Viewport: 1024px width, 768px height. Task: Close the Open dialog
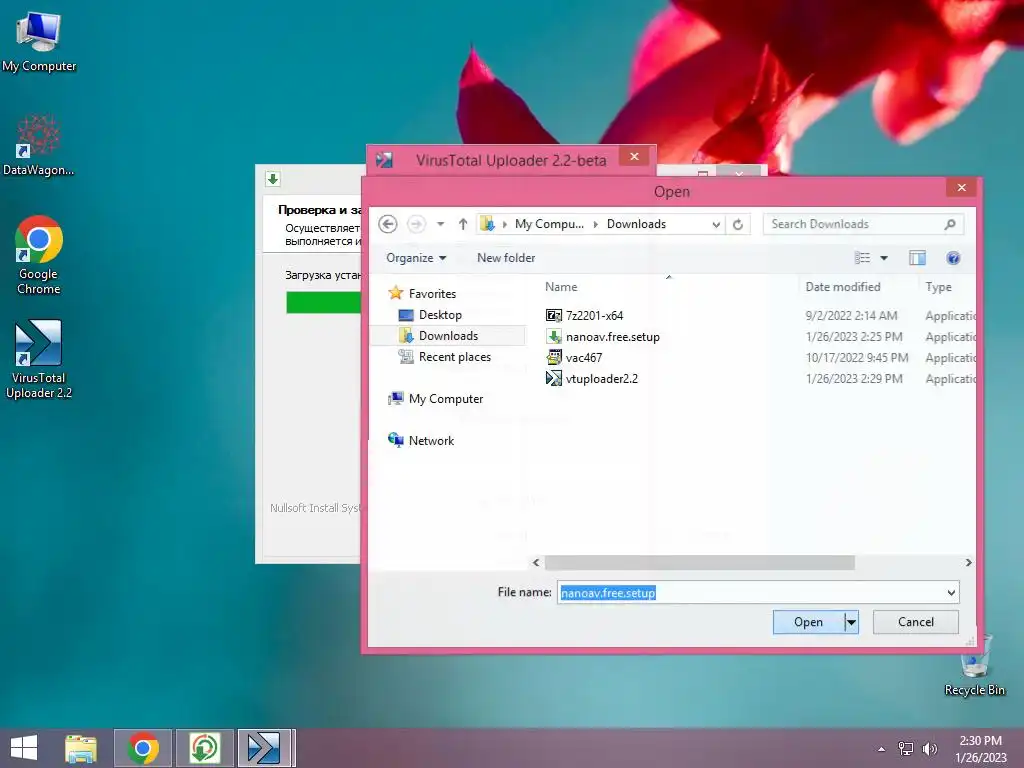(x=961, y=188)
